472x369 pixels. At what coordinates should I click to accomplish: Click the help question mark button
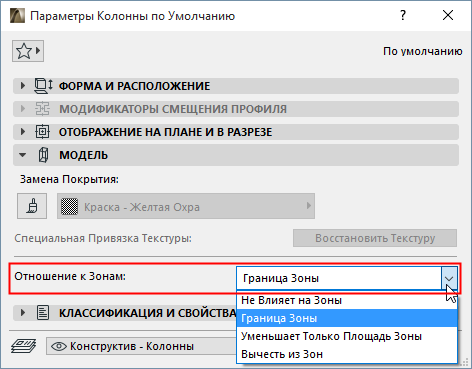pyautogui.click(x=403, y=15)
